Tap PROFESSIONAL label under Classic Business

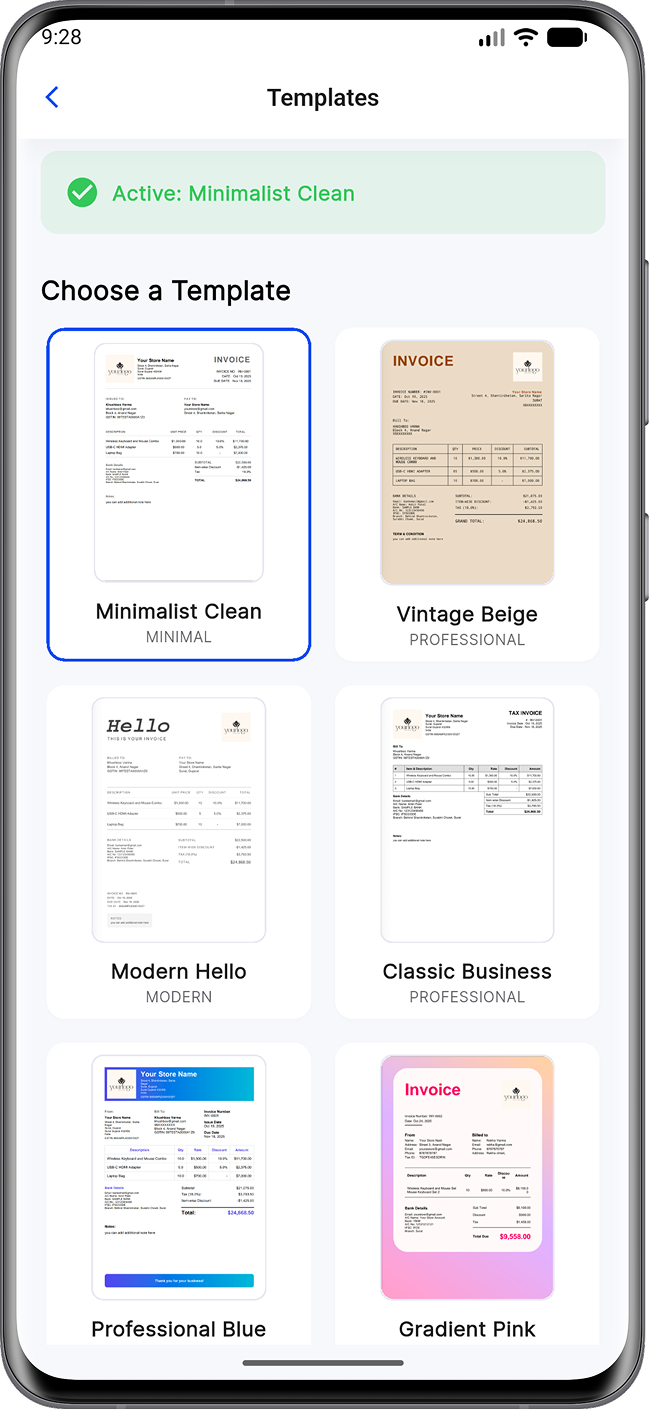(467, 997)
